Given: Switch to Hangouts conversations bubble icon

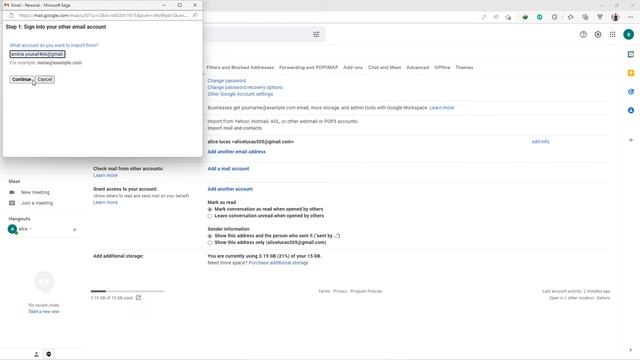Looking at the screenshot, I should click(x=49, y=354).
